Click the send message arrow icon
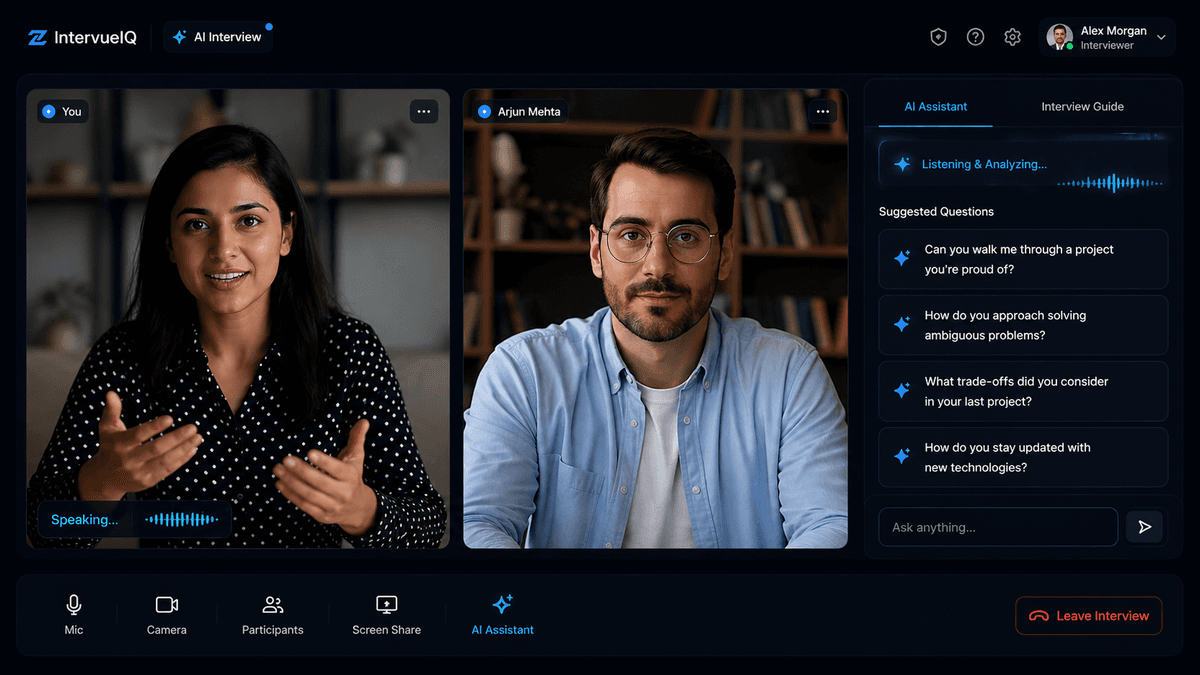This screenshot has width=1200, height=675. pos(1144,527)
